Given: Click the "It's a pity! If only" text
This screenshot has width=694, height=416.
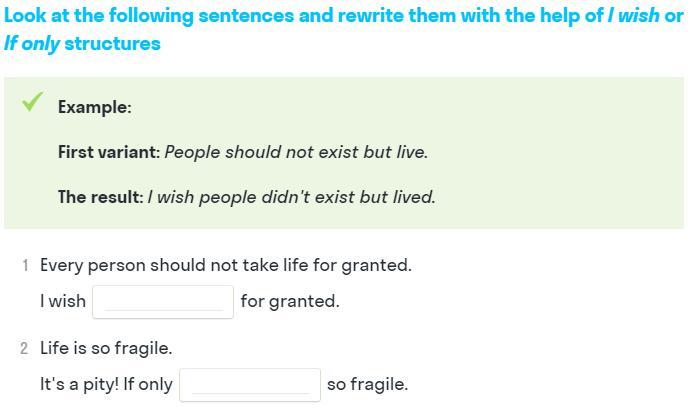Looking at the screenshot, I should click(x=106, y=384).
